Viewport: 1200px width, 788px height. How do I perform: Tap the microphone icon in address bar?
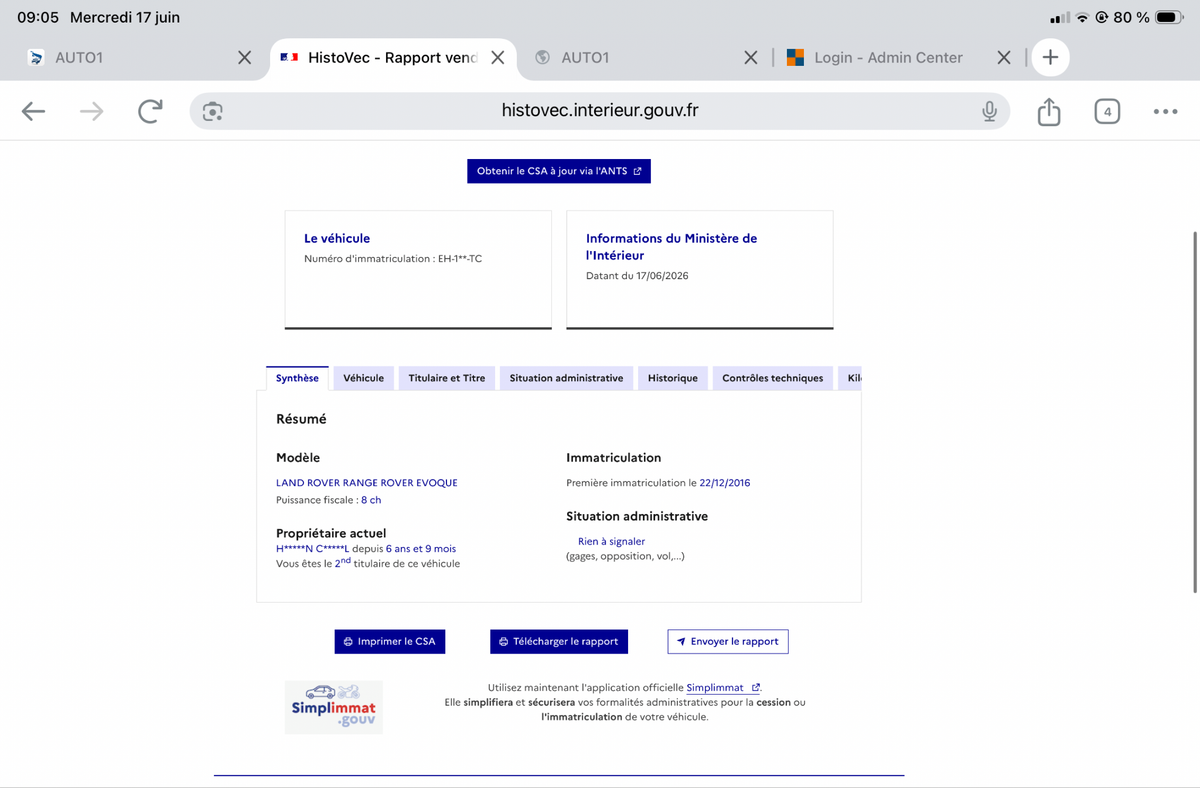pyautogui.click(x=989, y=111)
